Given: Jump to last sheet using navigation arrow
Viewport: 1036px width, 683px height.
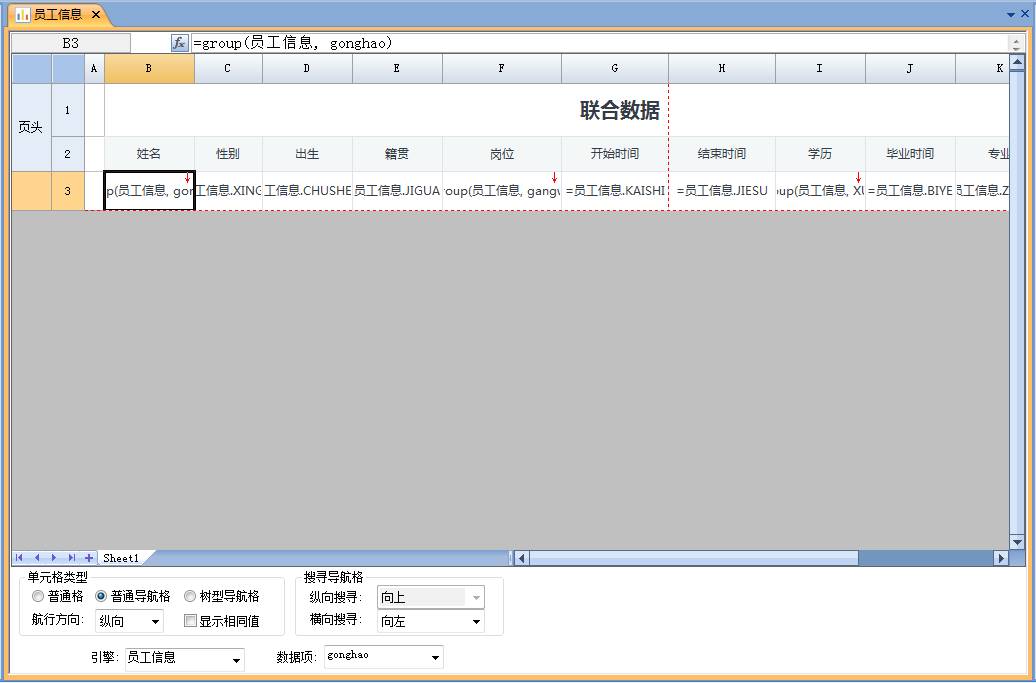Looking at the screenshot, I should point(71,558).
